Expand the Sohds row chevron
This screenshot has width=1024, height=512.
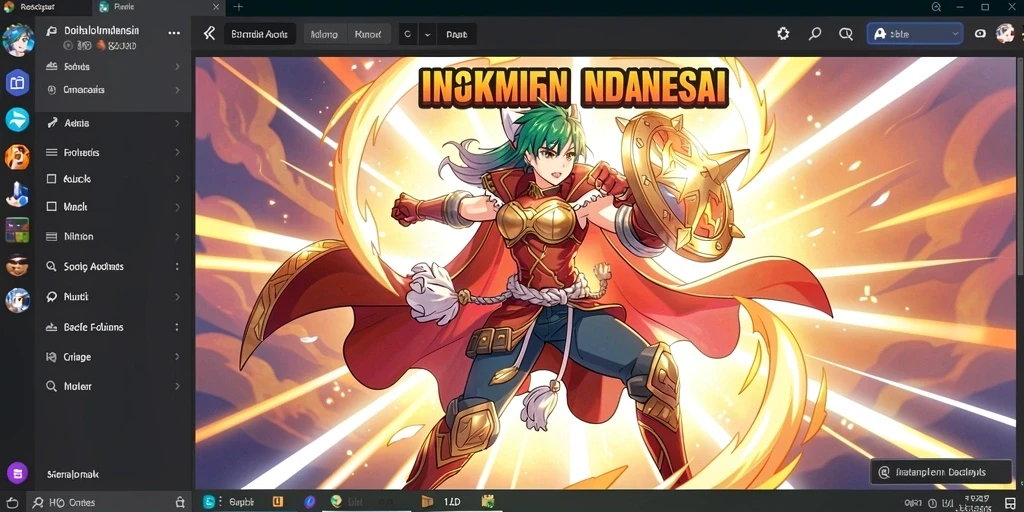tap(177, 67)
